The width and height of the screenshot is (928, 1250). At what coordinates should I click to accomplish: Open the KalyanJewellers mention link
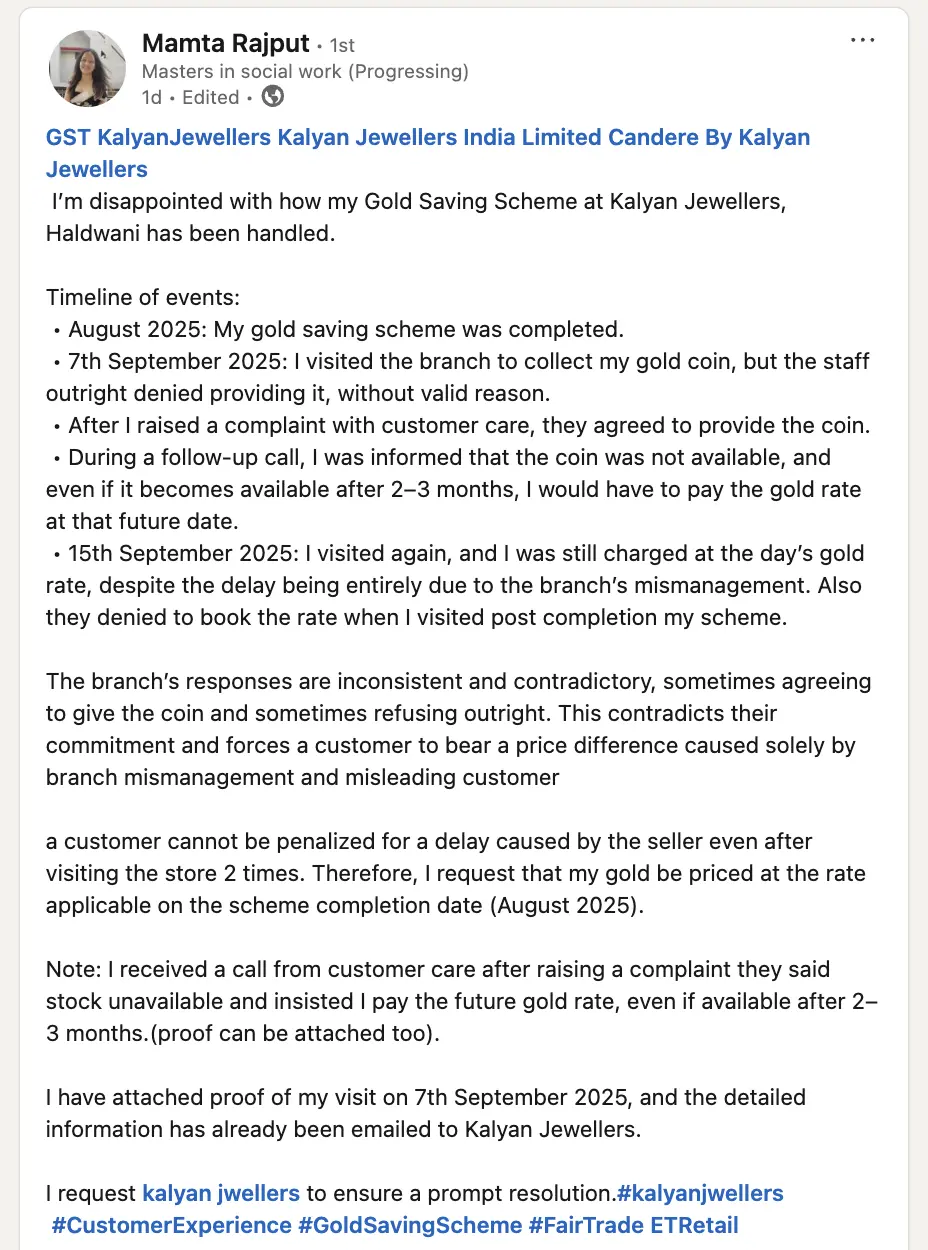click(x=185, y=137)
